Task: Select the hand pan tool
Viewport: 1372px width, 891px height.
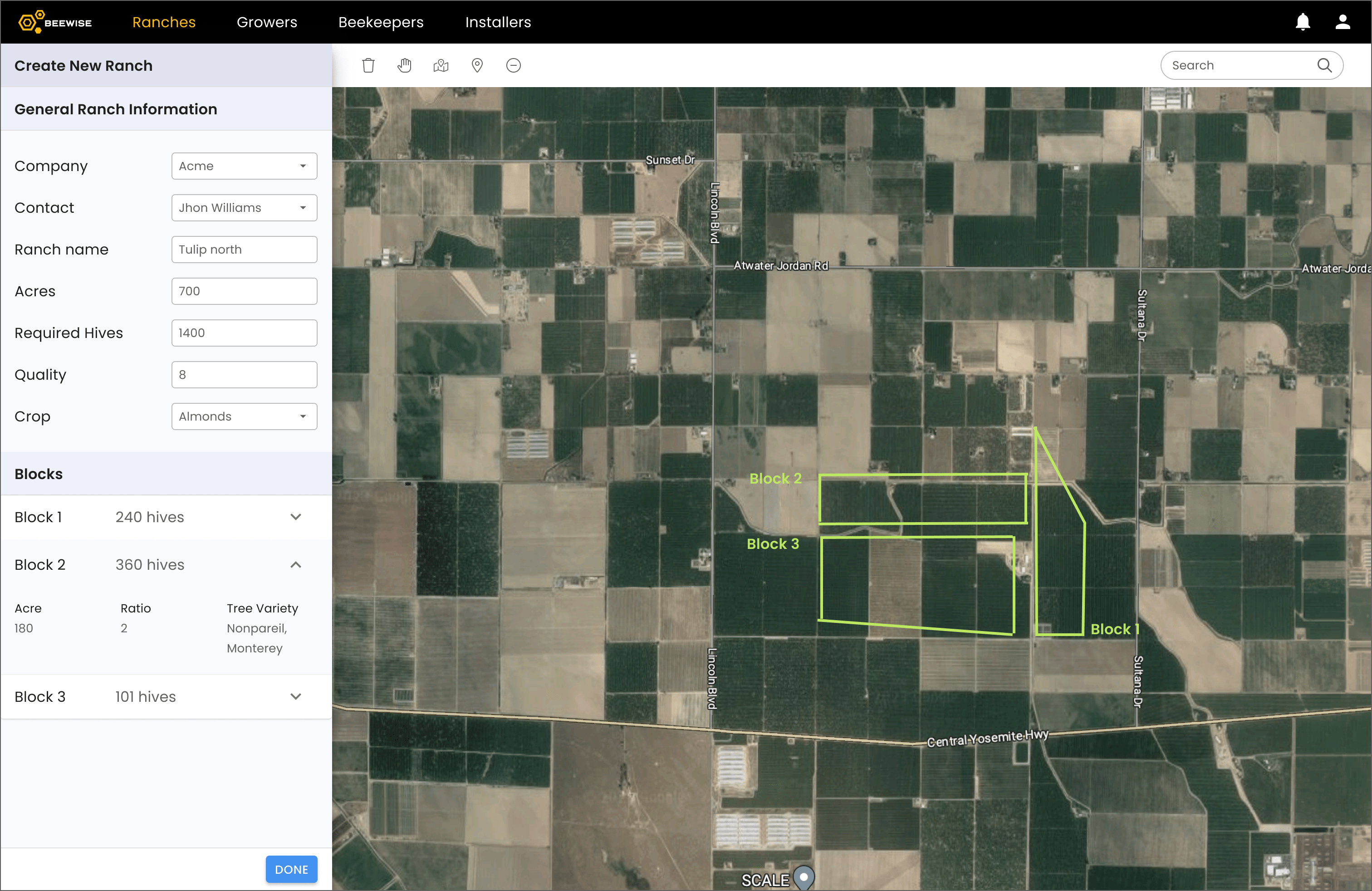Action: tap(405, 65)
